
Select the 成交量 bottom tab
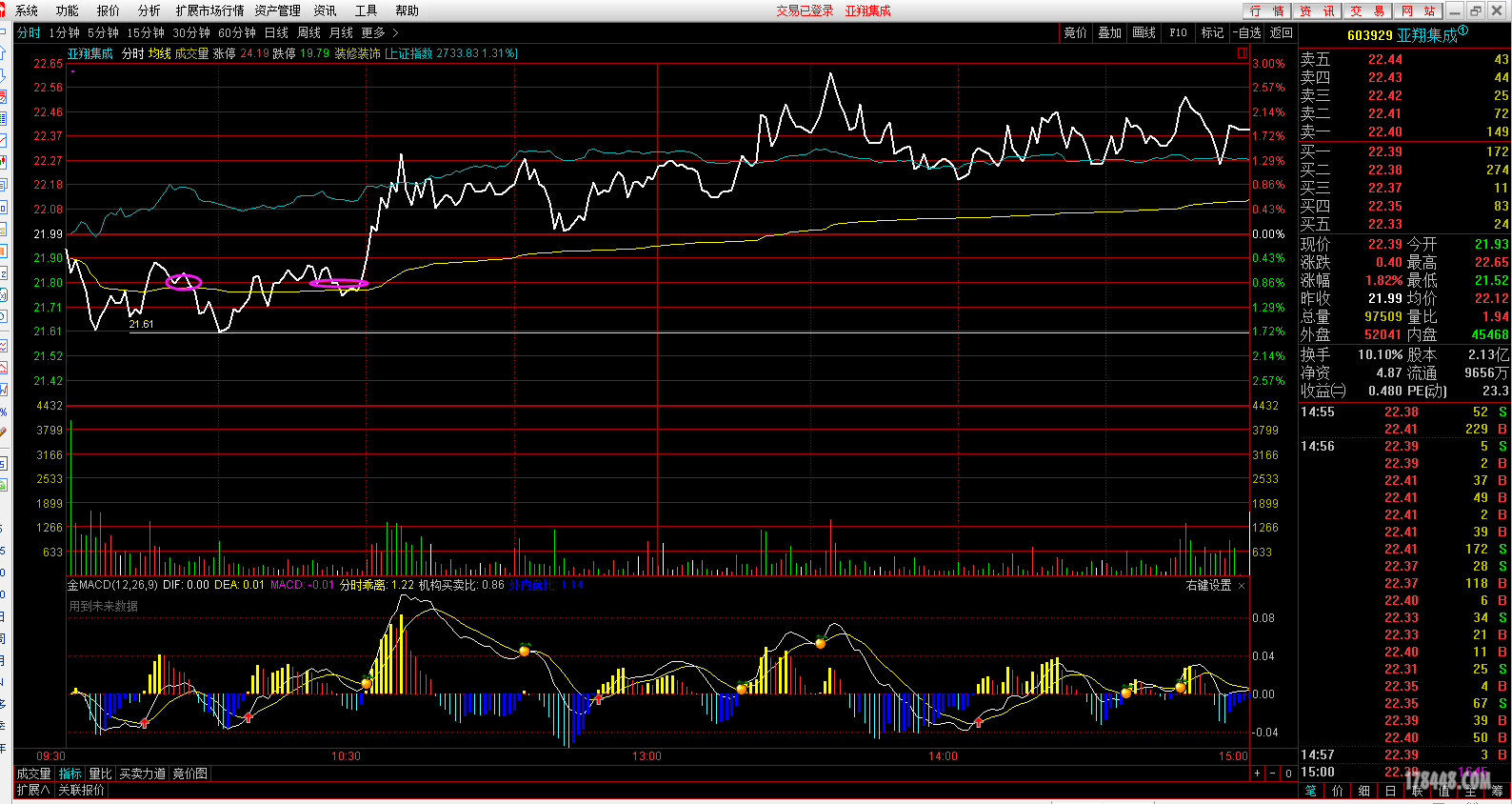[x=34, y=774]
